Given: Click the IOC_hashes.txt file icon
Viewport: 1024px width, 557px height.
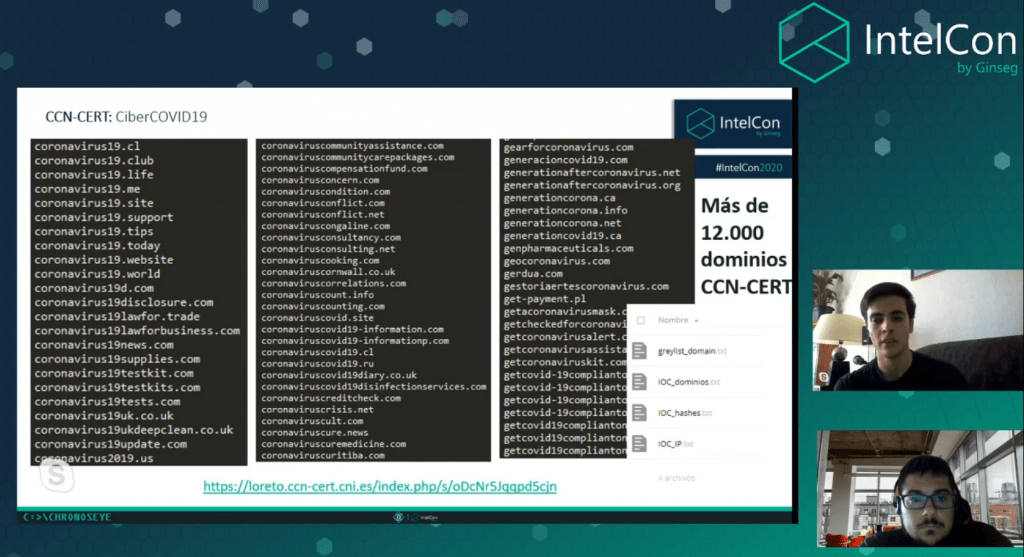Looking at the screenshot, I should 639,413.
